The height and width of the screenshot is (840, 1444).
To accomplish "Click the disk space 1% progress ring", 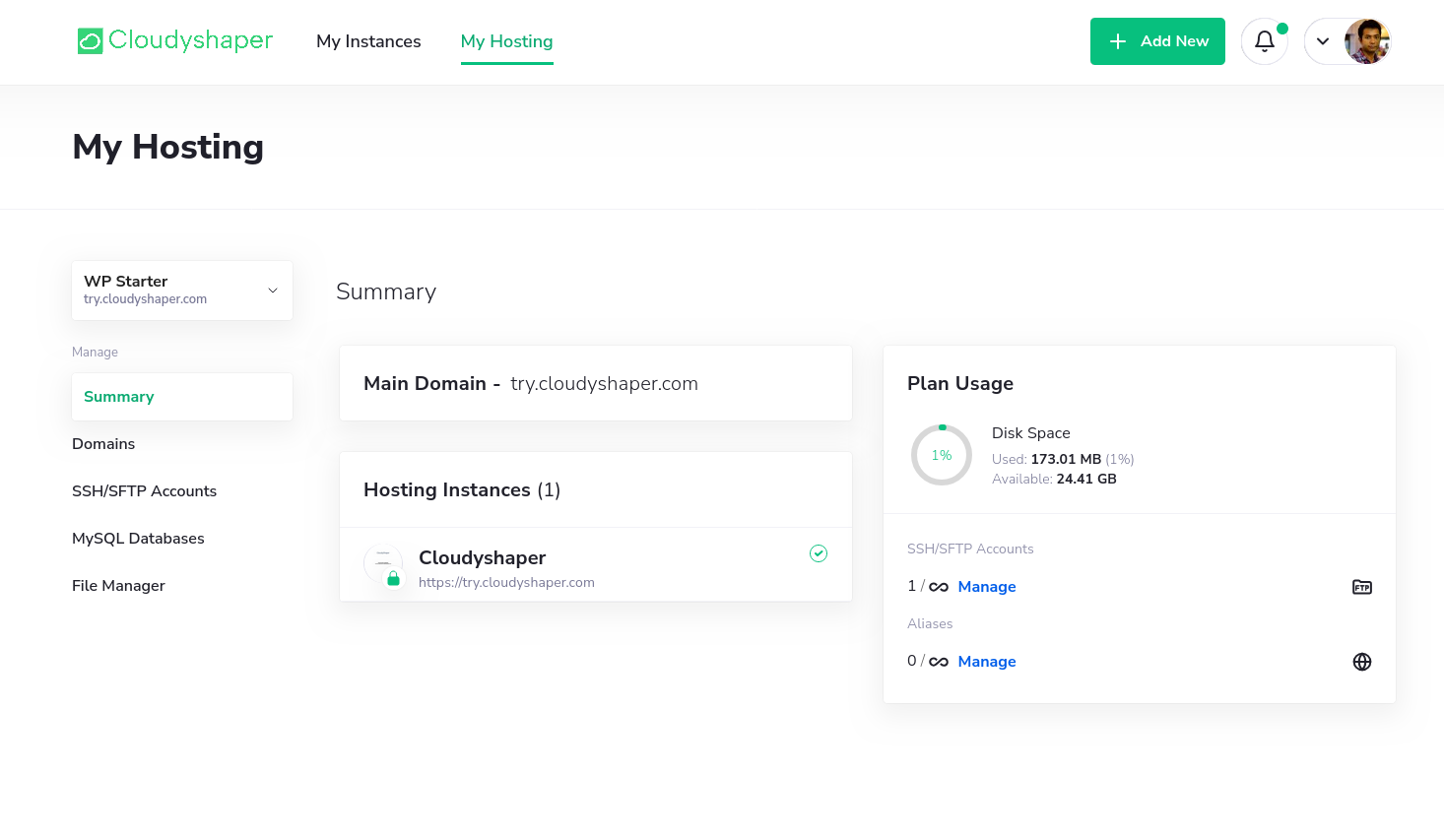I will [x=941, y=455].
